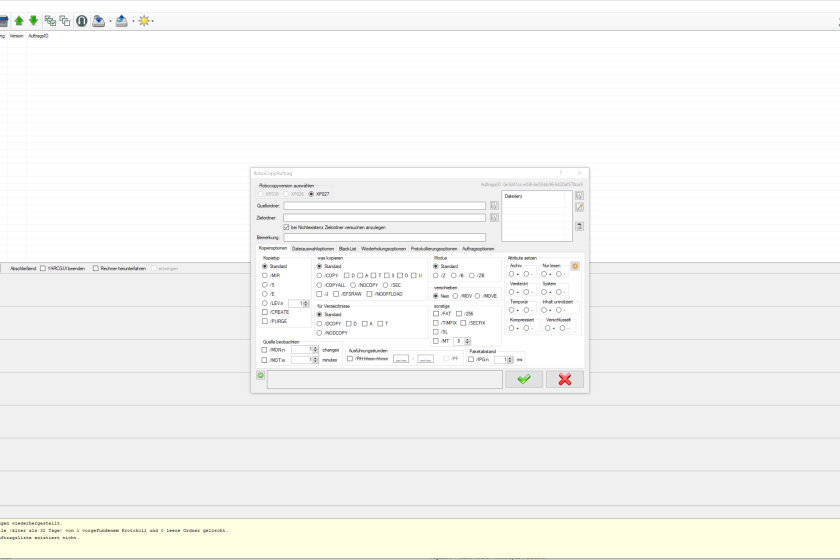The height and width of the screenshot is (560, 840).
Task: Click the dialog help question mark
Action: tap(561, 173)
